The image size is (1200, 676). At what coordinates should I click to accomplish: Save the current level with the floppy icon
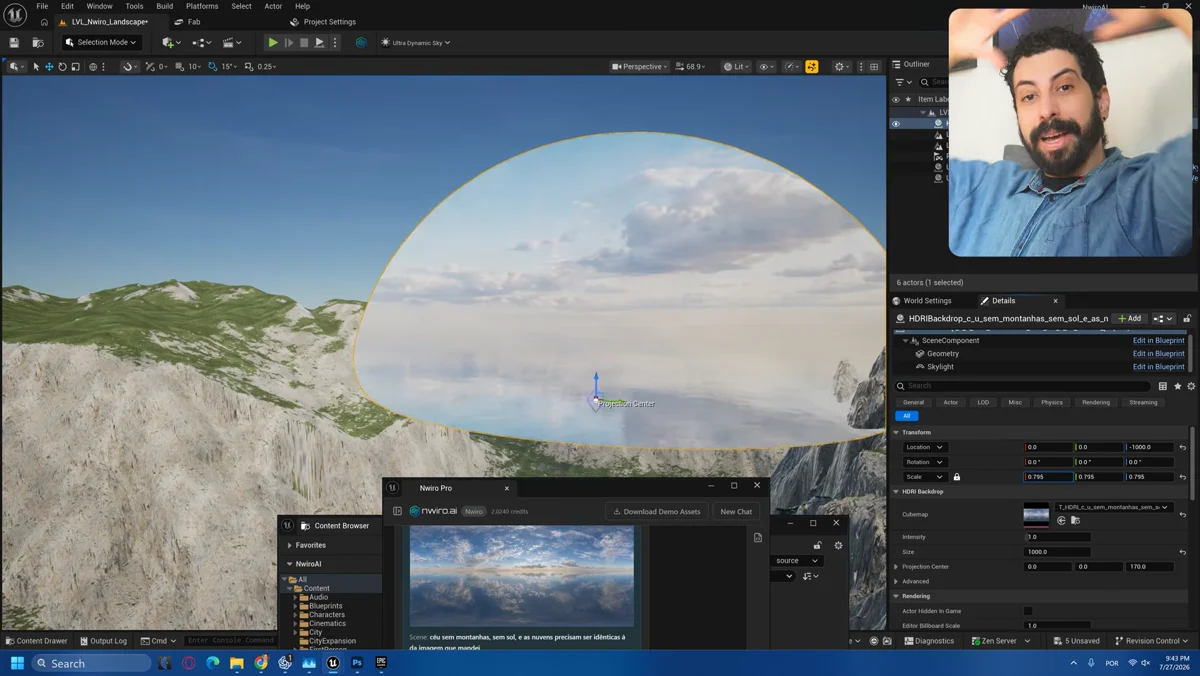14,43
